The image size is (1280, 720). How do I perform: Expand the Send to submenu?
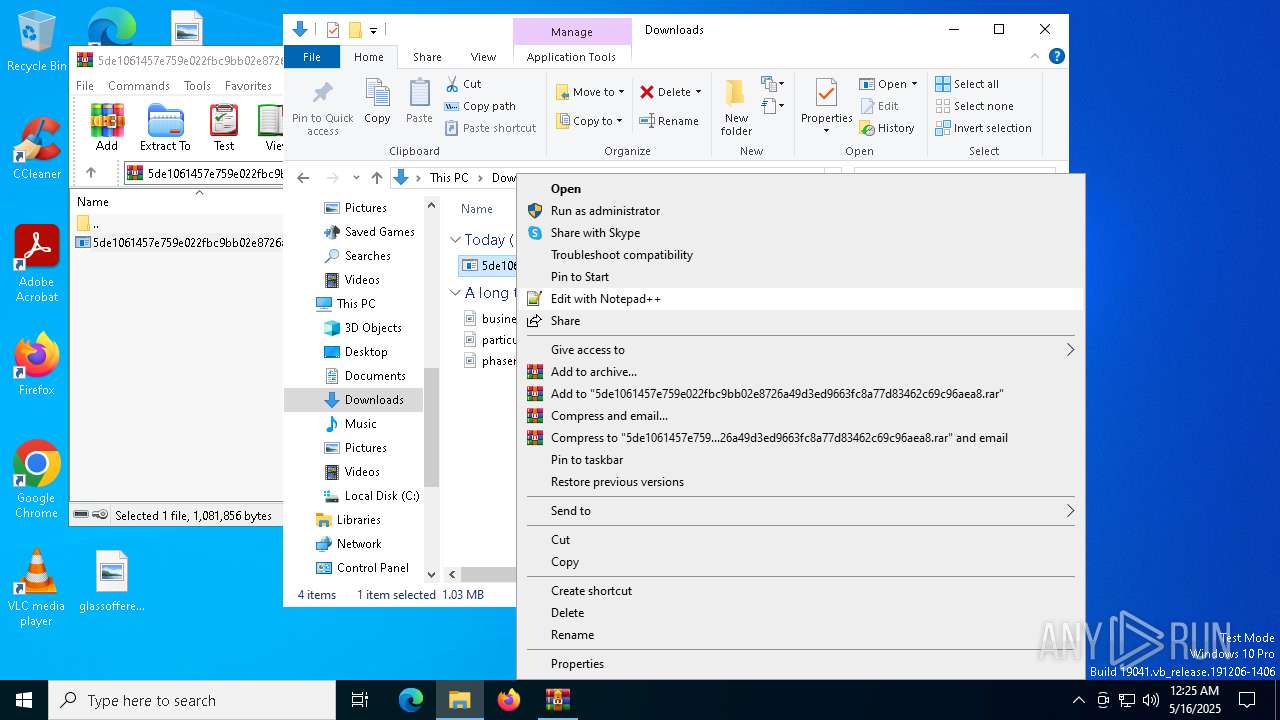pyautogui.click(x=1069, y=511)
